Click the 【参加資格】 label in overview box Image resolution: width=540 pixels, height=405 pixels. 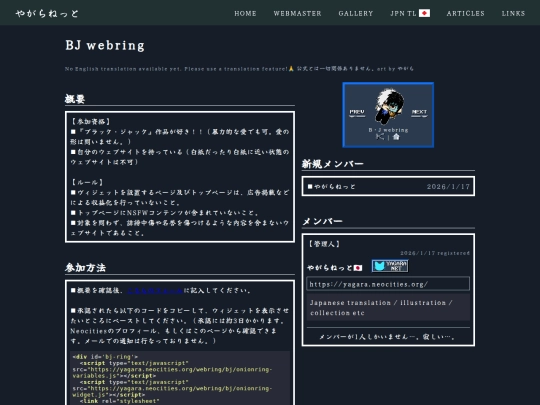91,122
